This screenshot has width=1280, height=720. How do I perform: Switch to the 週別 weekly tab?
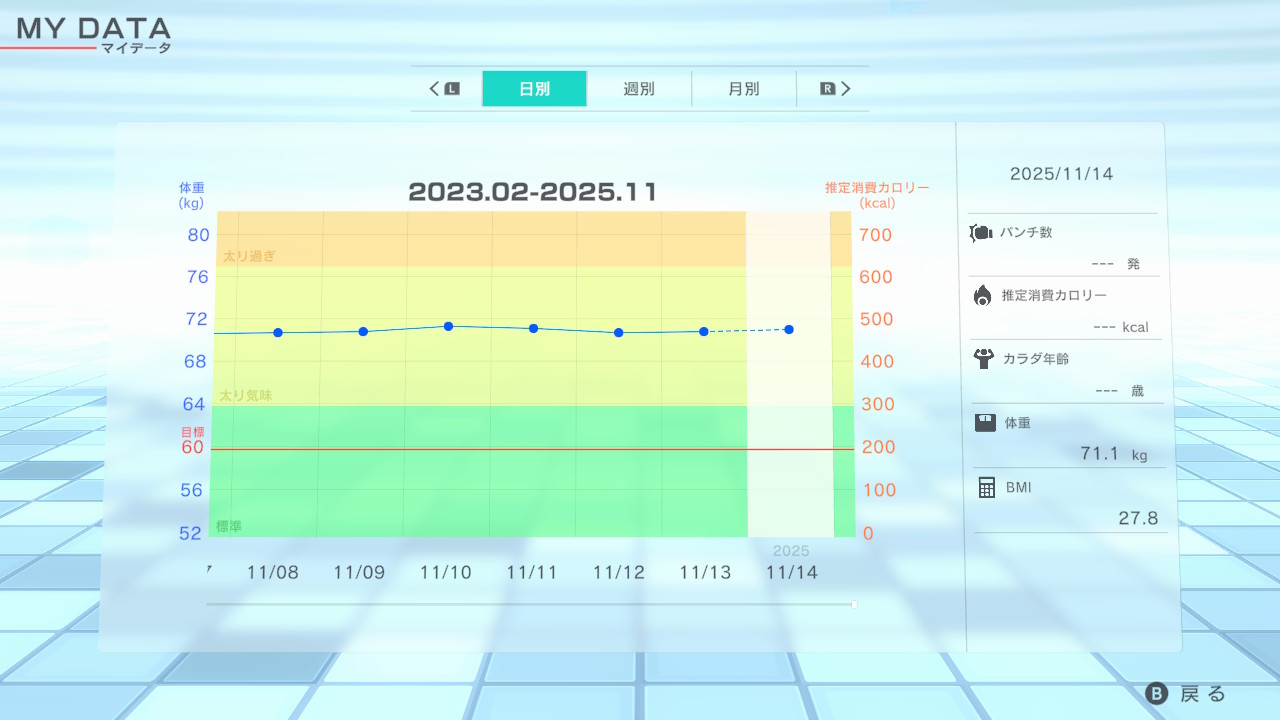click(639, 89)
